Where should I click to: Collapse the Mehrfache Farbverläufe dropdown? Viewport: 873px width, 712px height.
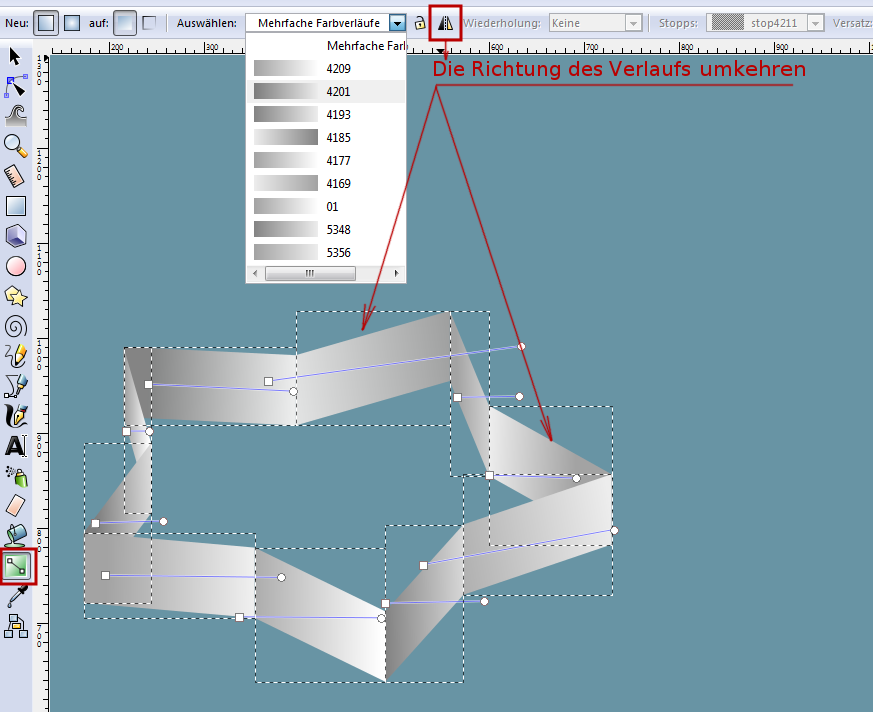398,22
